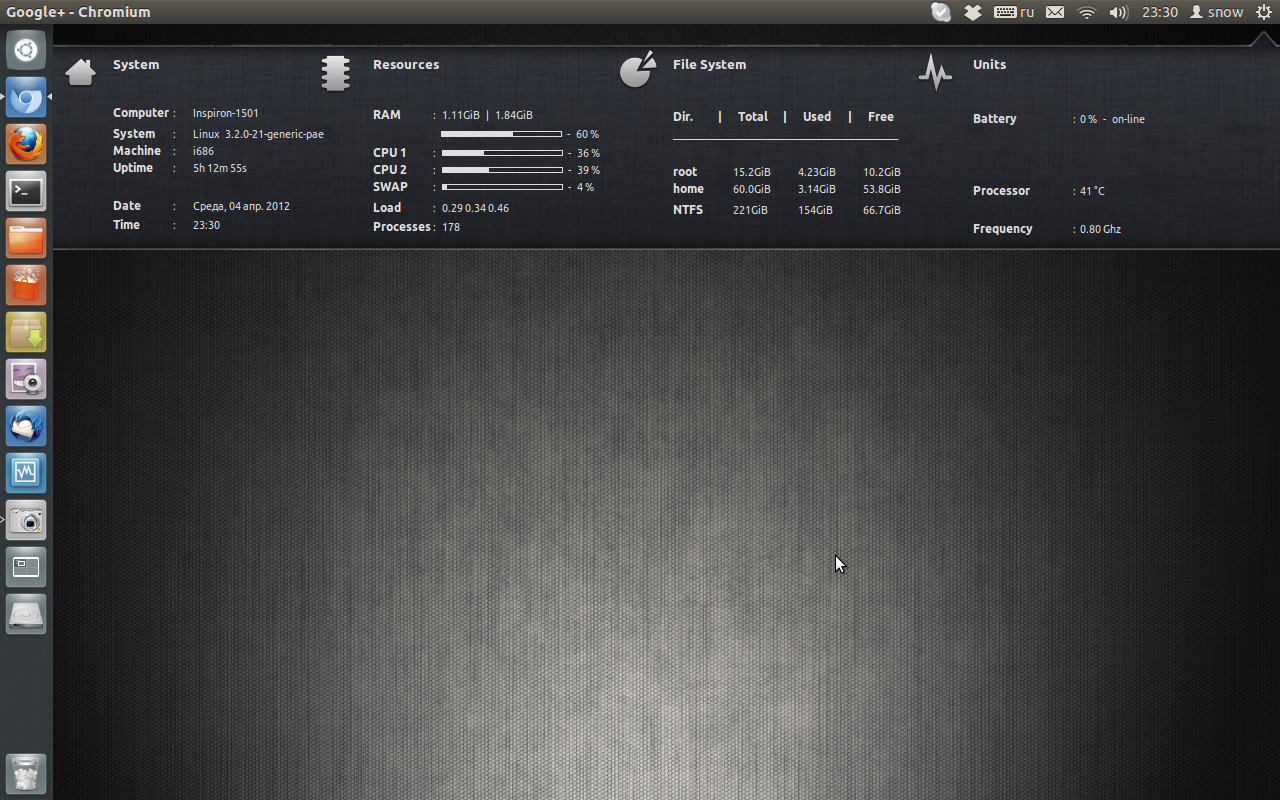Image resolution: width=1280 pixels, height=800 pixels.
Task: Open the orange Files folder launcher icon
Action: (x=26, y=238)
